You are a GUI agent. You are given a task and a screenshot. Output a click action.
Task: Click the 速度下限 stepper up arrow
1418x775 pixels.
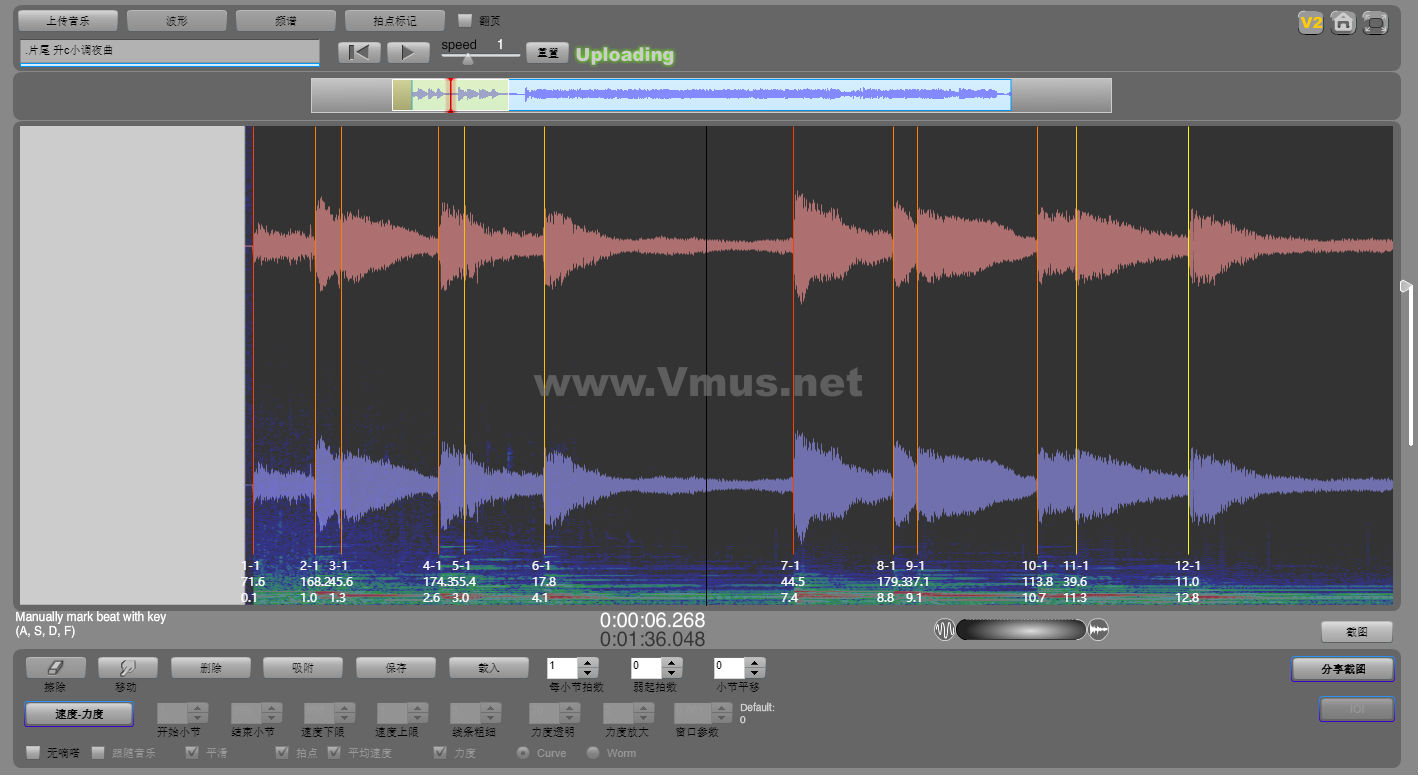click(x=344, y=708)
